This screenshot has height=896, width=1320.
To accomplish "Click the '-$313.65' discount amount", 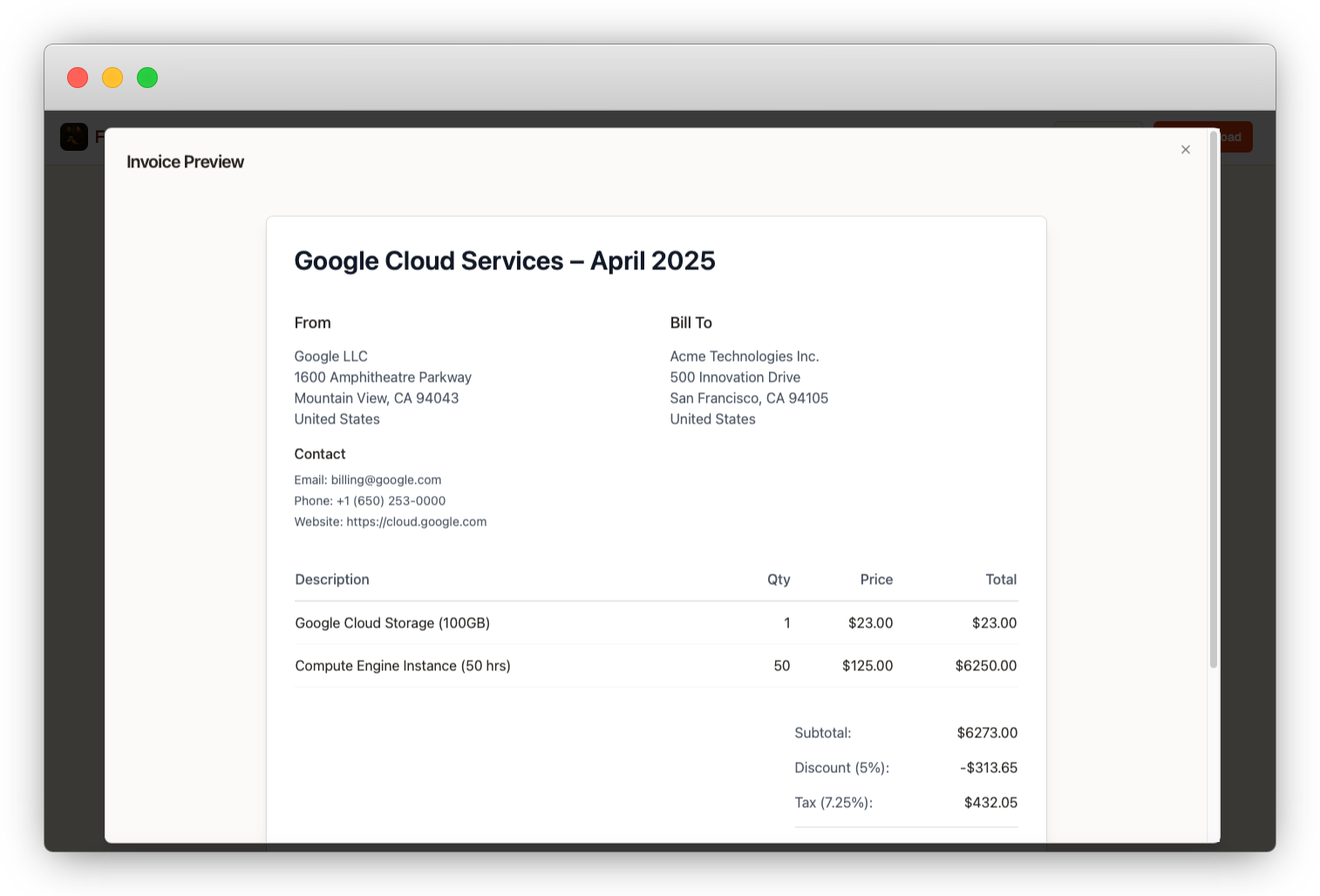I will (989, 768).
